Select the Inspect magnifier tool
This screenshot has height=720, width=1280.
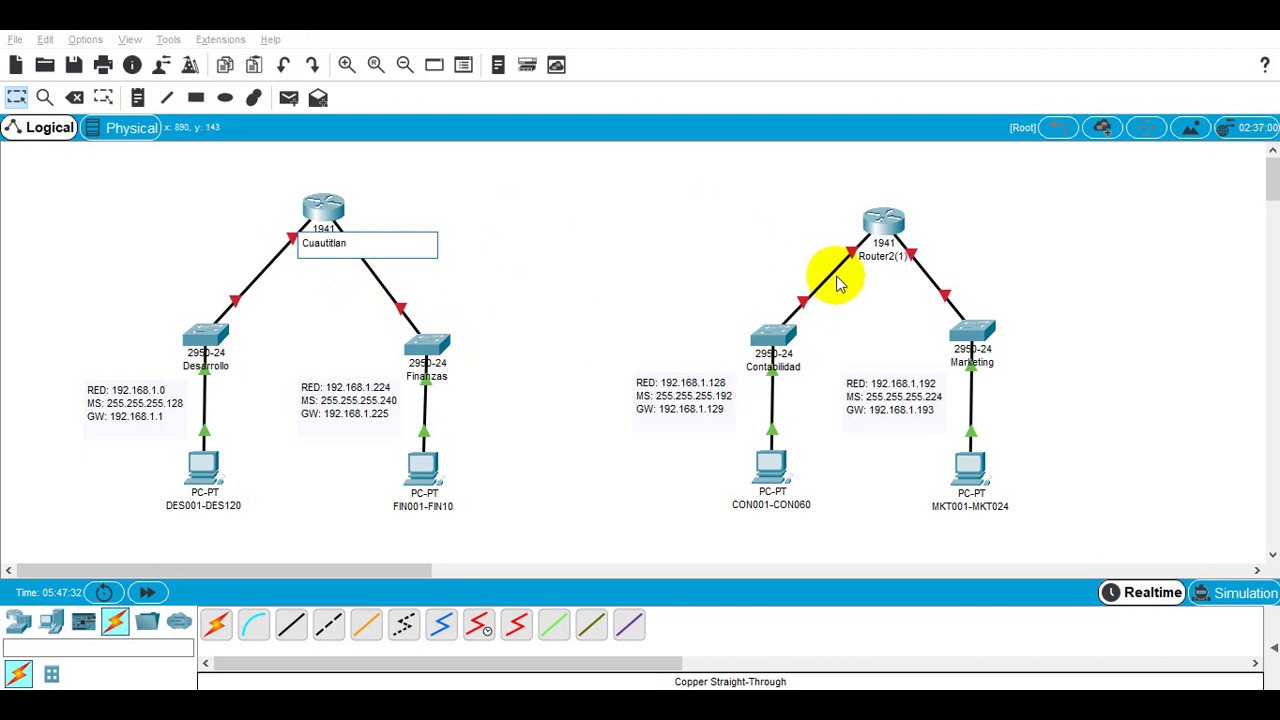[45, 98]
